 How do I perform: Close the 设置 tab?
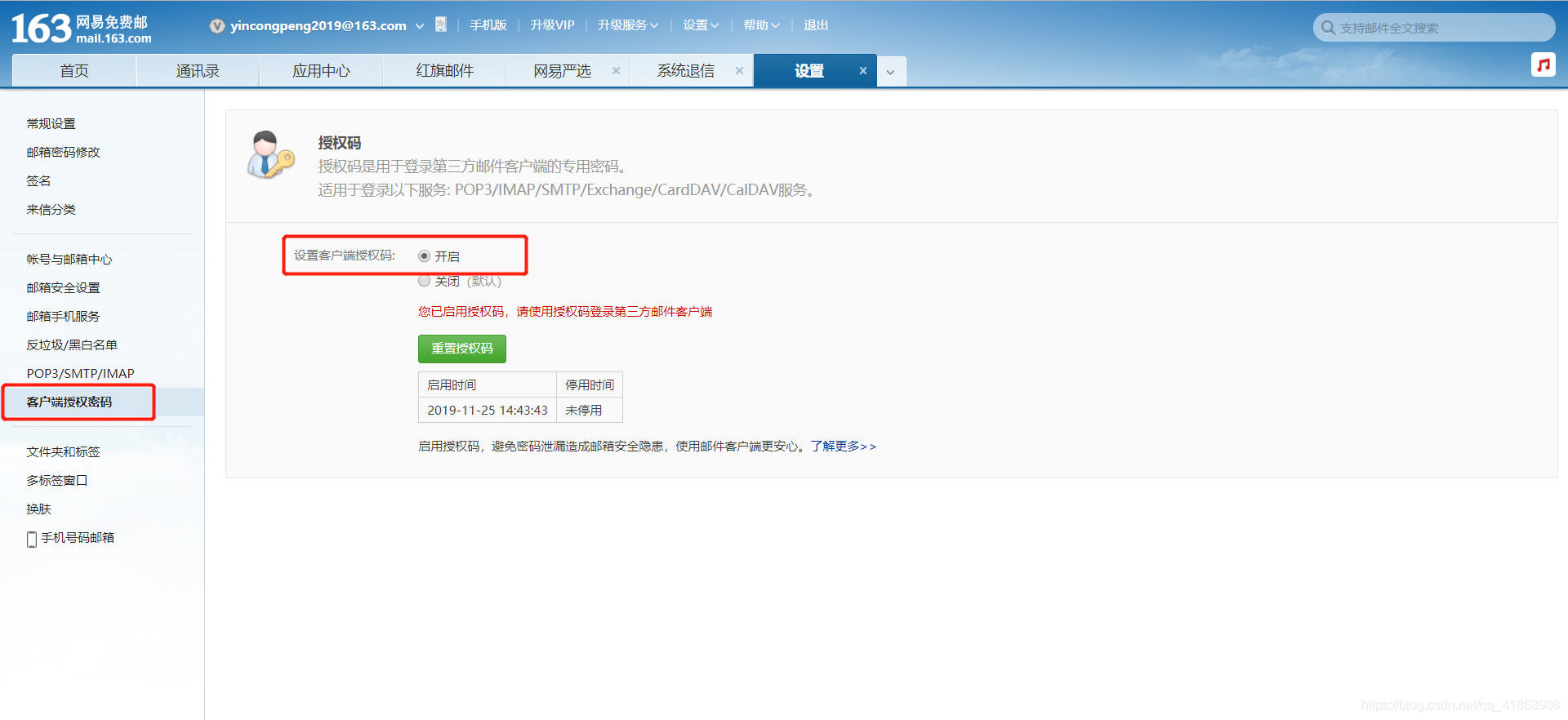point(862,71)
